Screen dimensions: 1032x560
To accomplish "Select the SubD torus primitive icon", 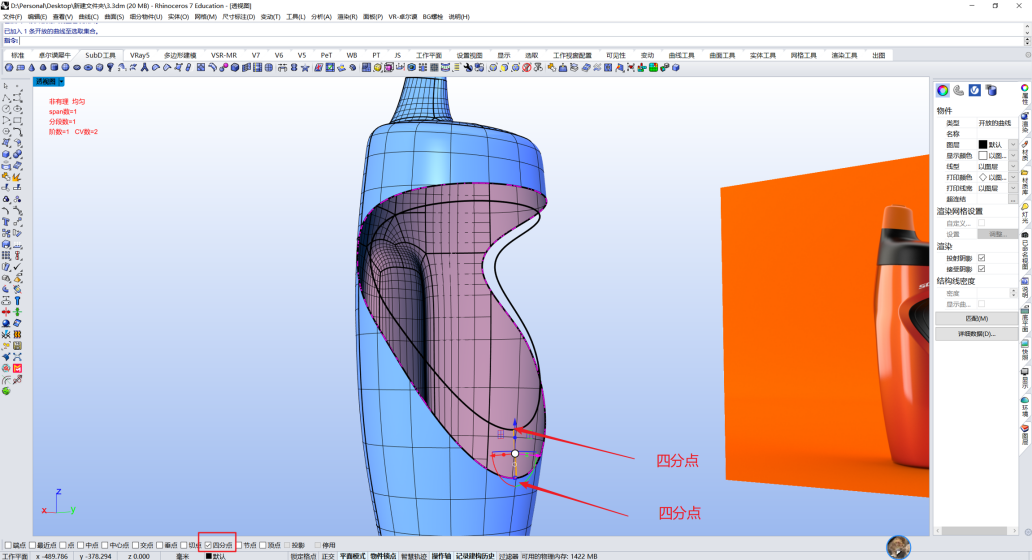I will click(x=88, y=67).
